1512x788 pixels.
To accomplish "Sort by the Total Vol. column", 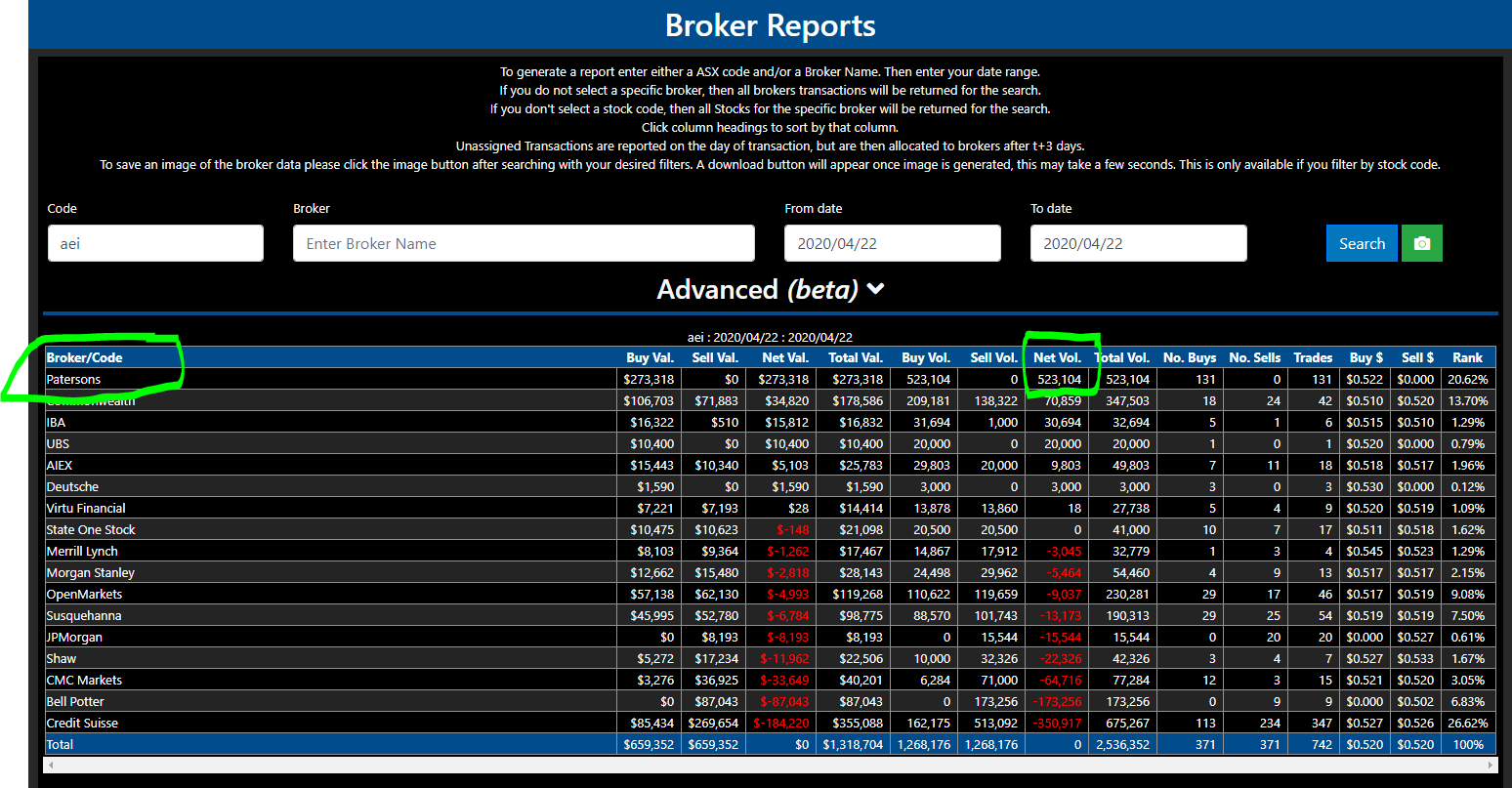I will pos(1122,357).
